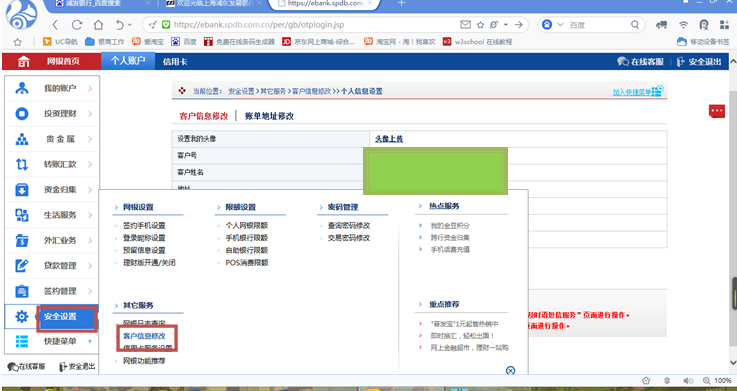Open a new browser tab with plus

point(401,3)
